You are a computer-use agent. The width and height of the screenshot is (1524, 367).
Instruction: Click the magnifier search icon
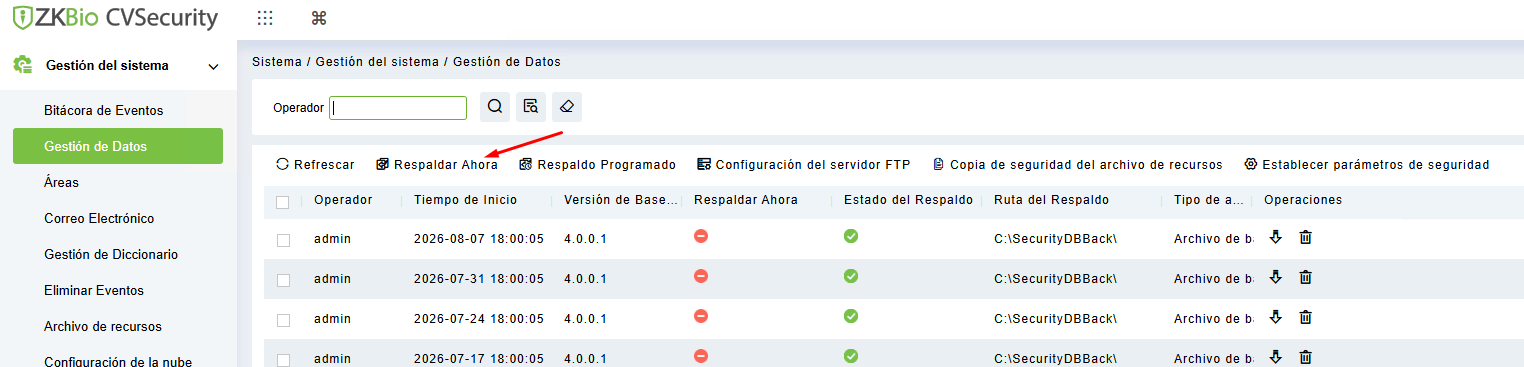coord(495,107)
